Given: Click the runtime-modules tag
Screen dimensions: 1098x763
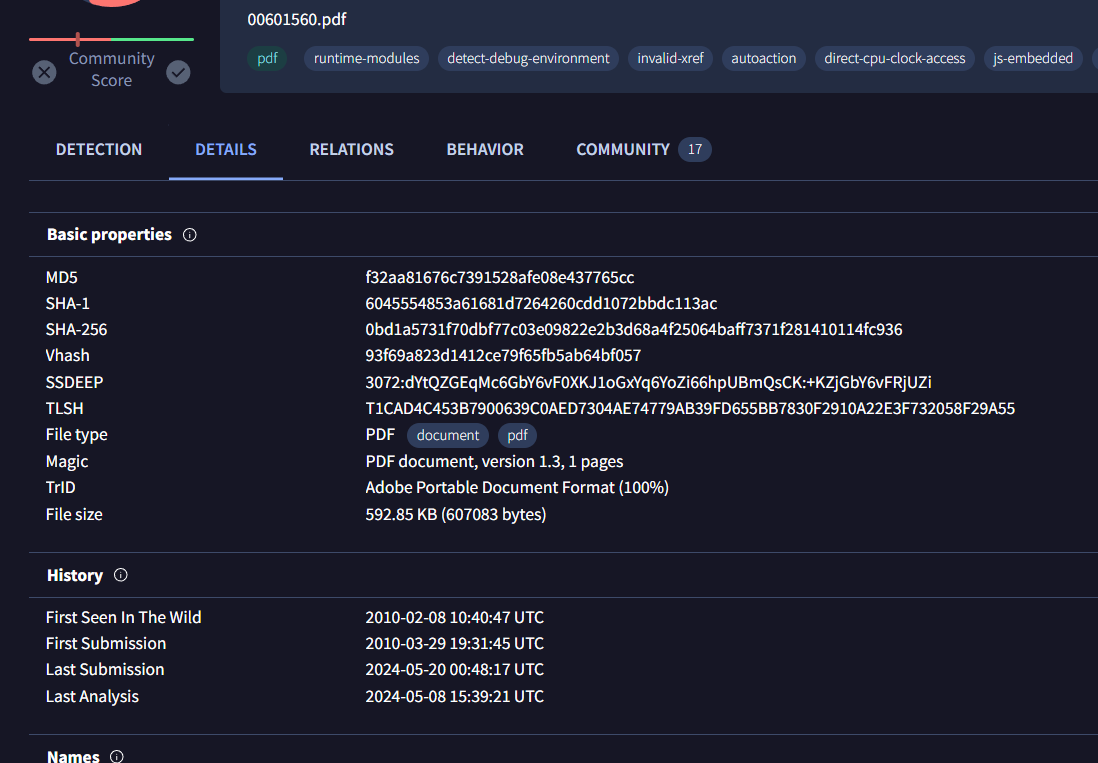Looking at the screenshot, I should coord(366,58).
